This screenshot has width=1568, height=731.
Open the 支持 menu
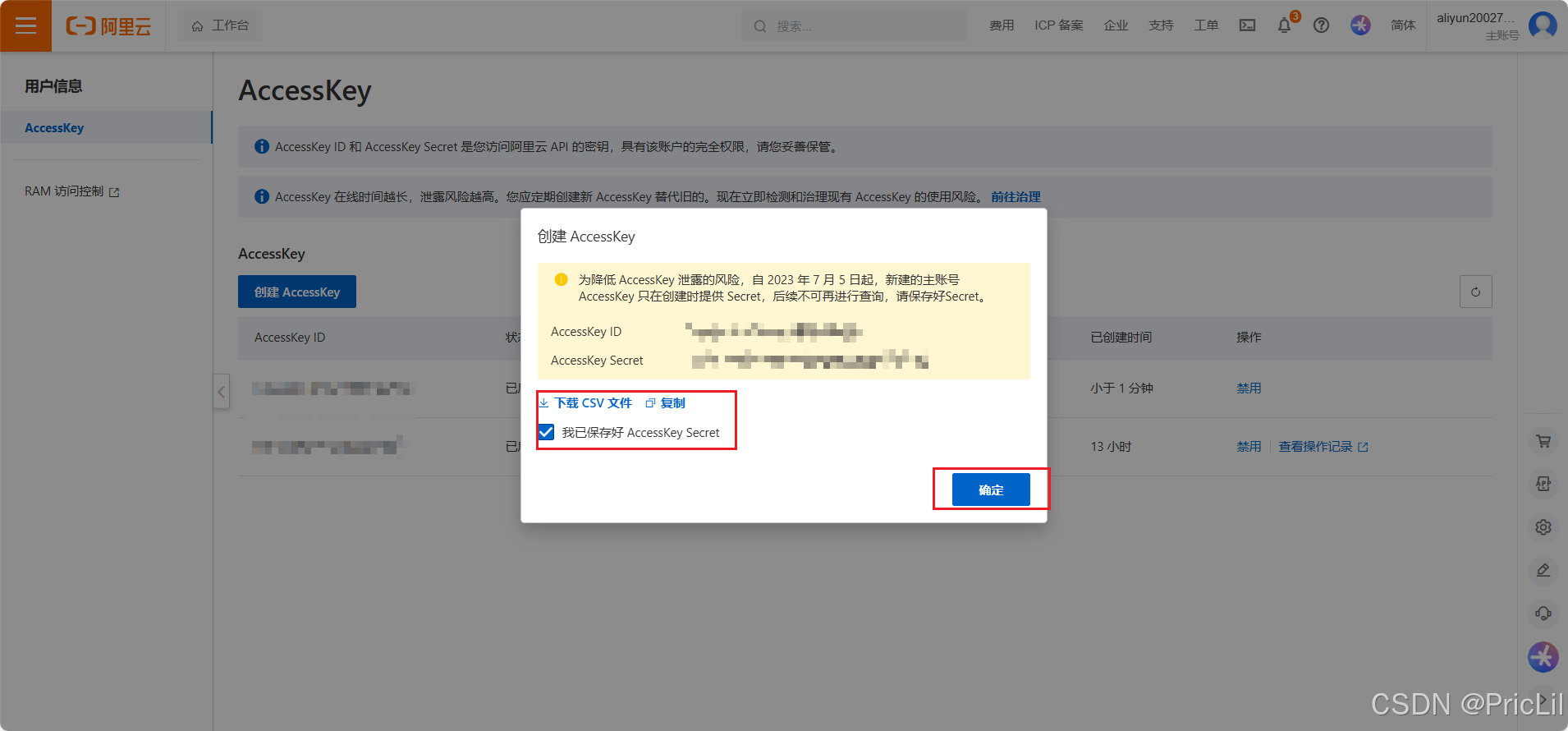(x=1161, y=25)
